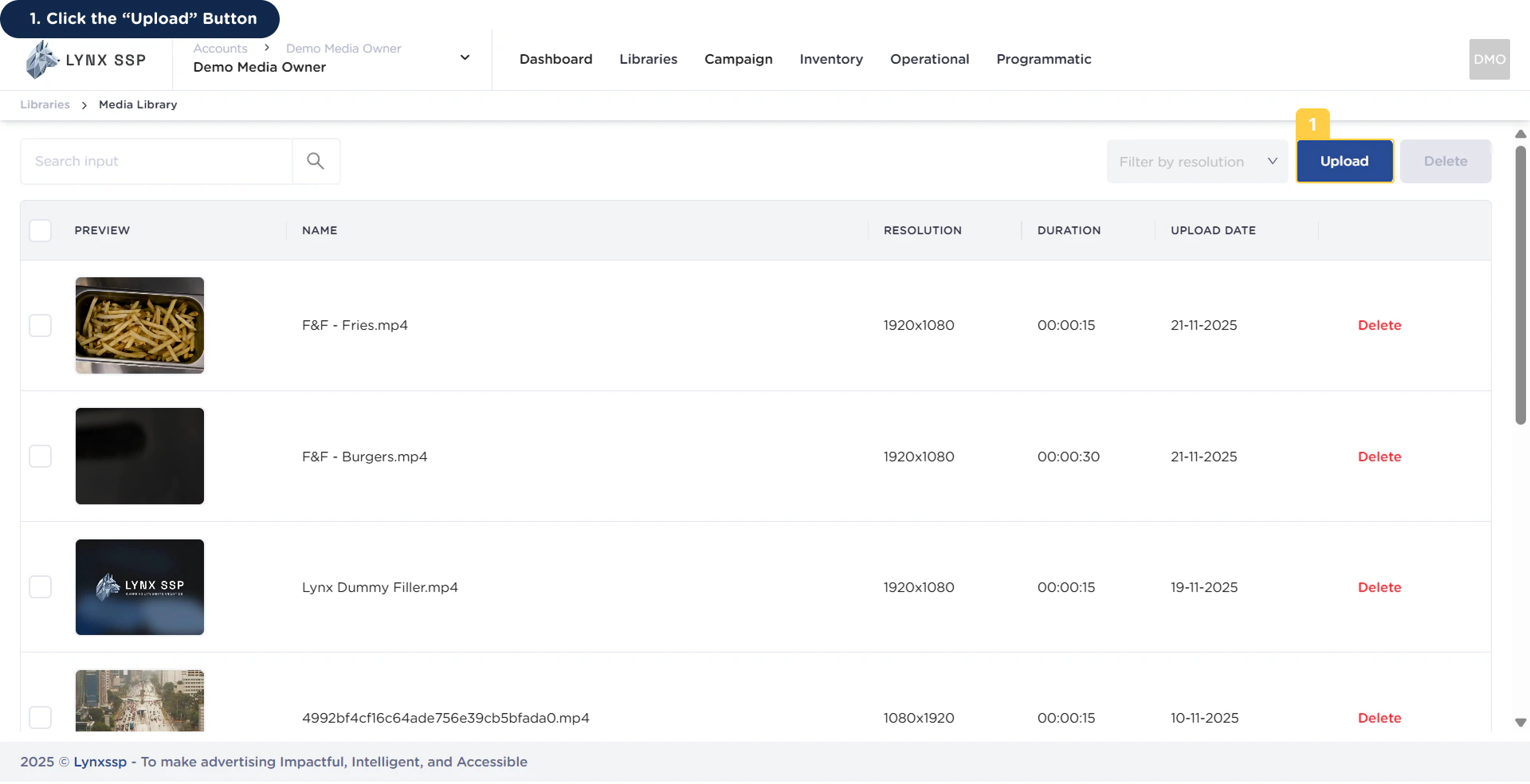Click the Media Library breadcrumb text
This screenshot has width=1530, height=784.
(x=138, y=104)
